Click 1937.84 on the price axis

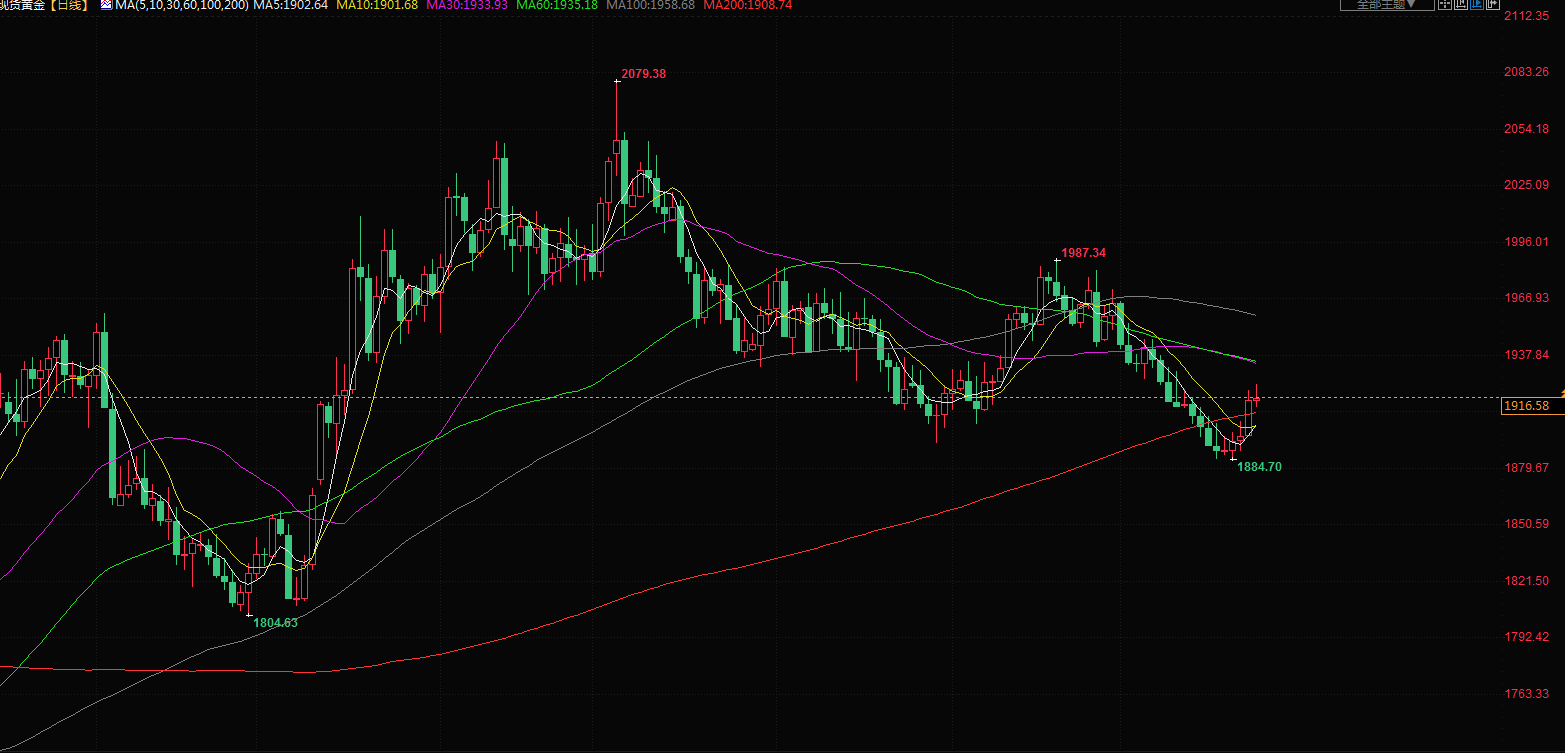1528,355
